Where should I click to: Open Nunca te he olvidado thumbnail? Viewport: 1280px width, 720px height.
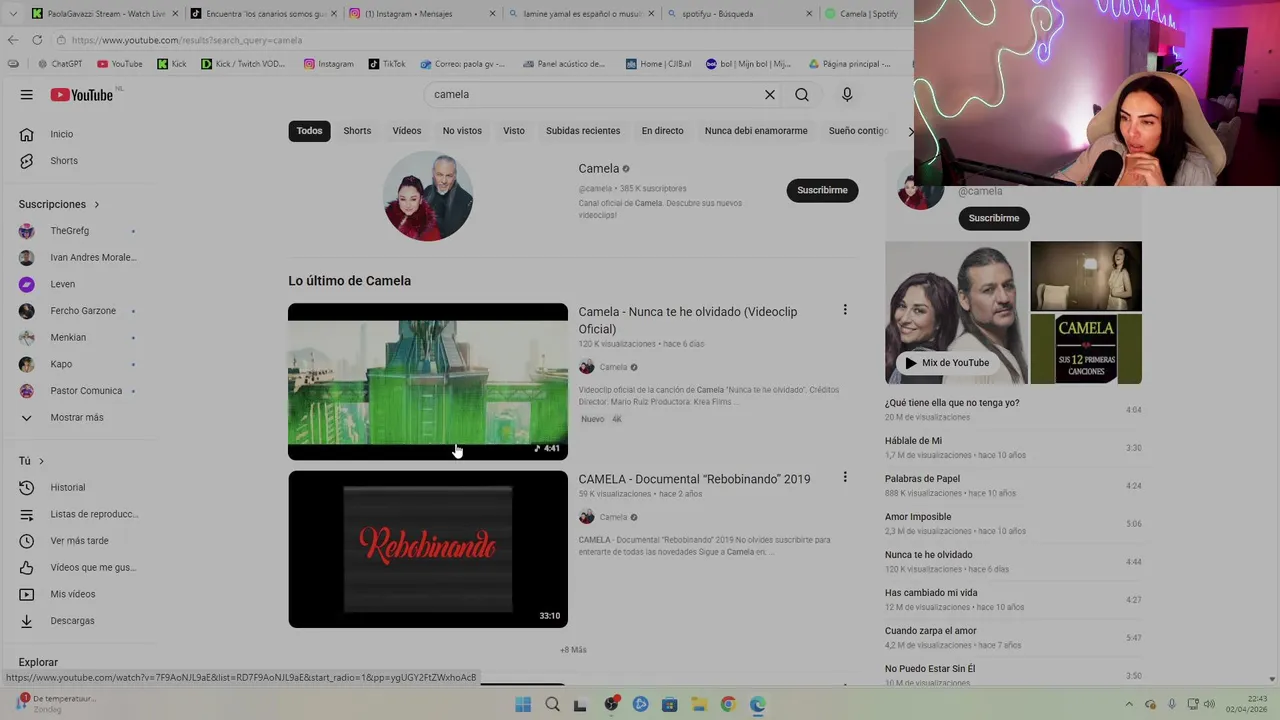point(428,381)
